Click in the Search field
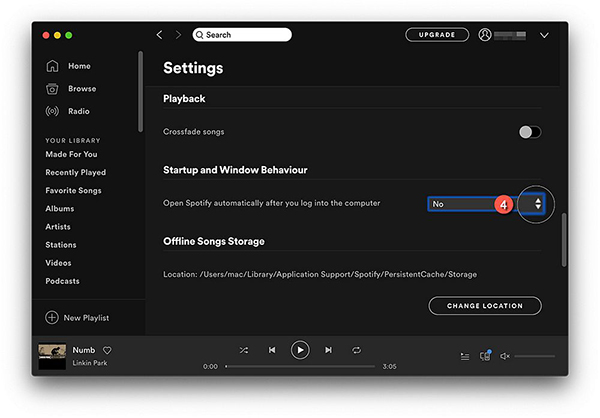 [242, 35]
